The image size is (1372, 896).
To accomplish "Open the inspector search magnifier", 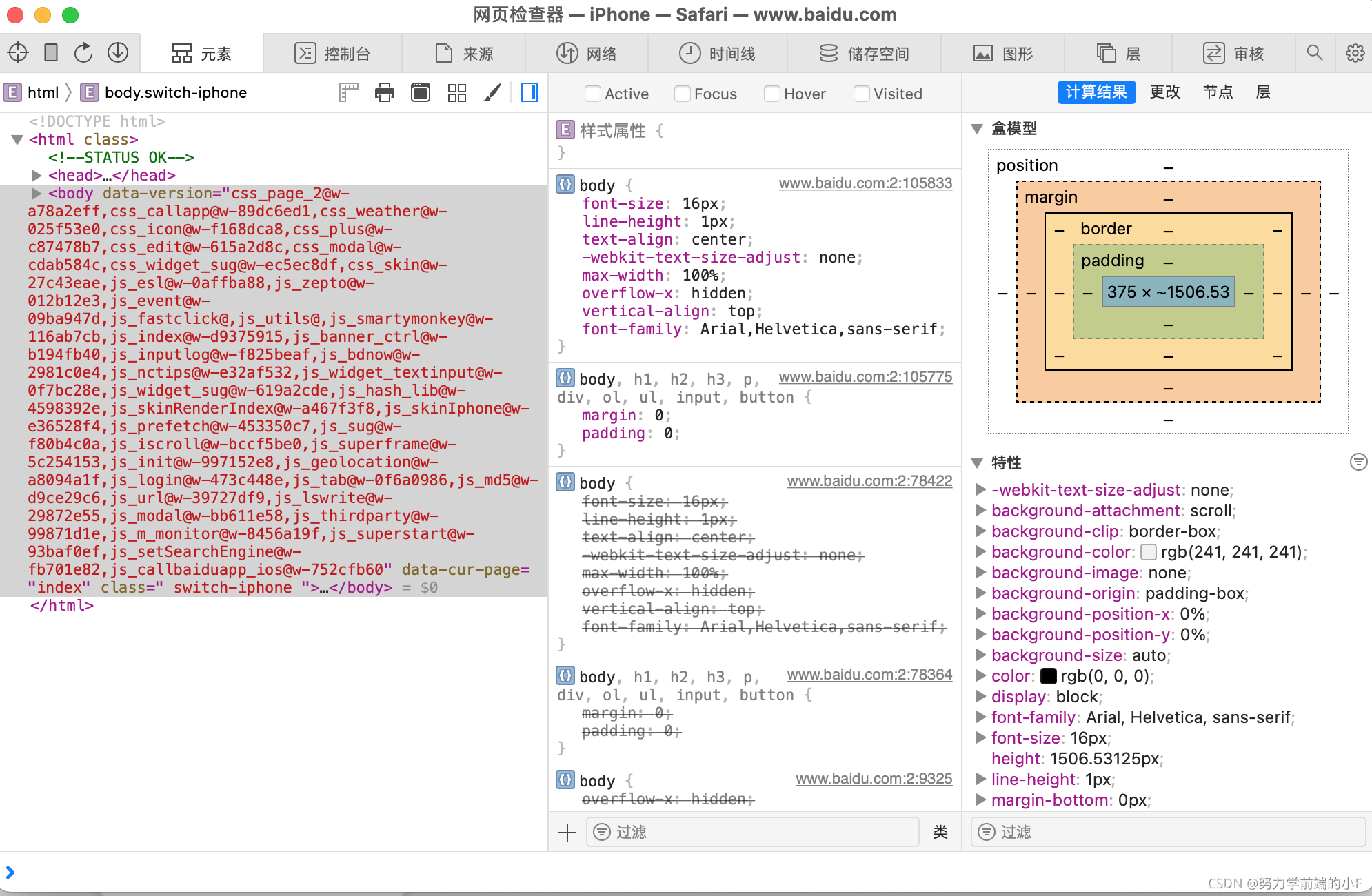I will [x=1315, y=53].
